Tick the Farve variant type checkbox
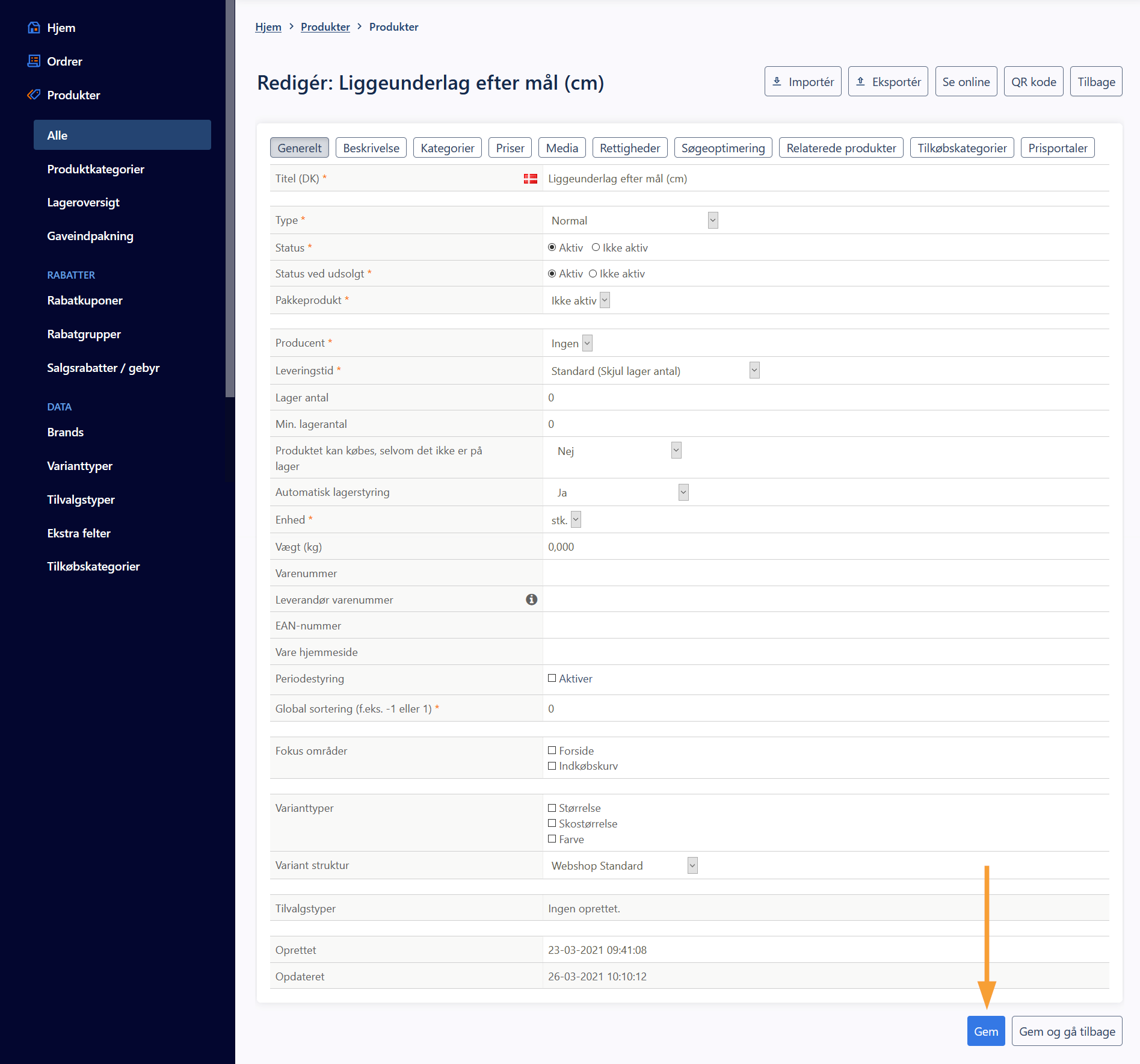The width and height of the screenshot is (1140, 1064). [x=552, y=839]
